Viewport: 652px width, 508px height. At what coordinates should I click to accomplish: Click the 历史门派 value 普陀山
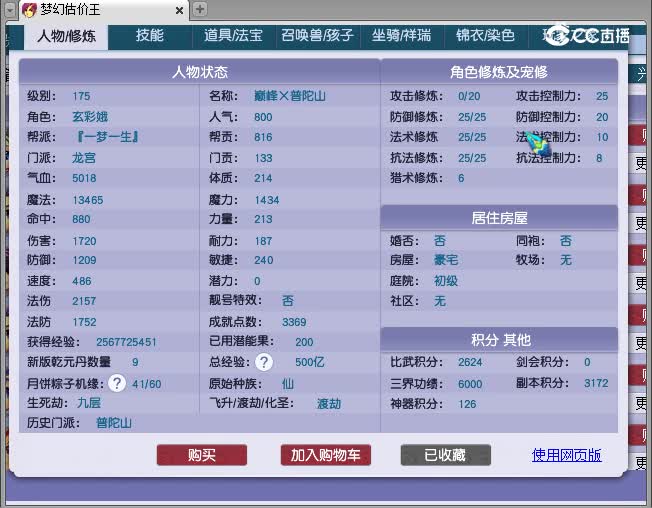(114, 423)
